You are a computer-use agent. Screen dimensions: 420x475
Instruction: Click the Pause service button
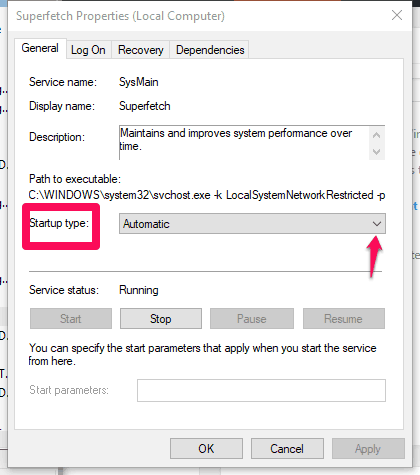click(x=252, y=319)
